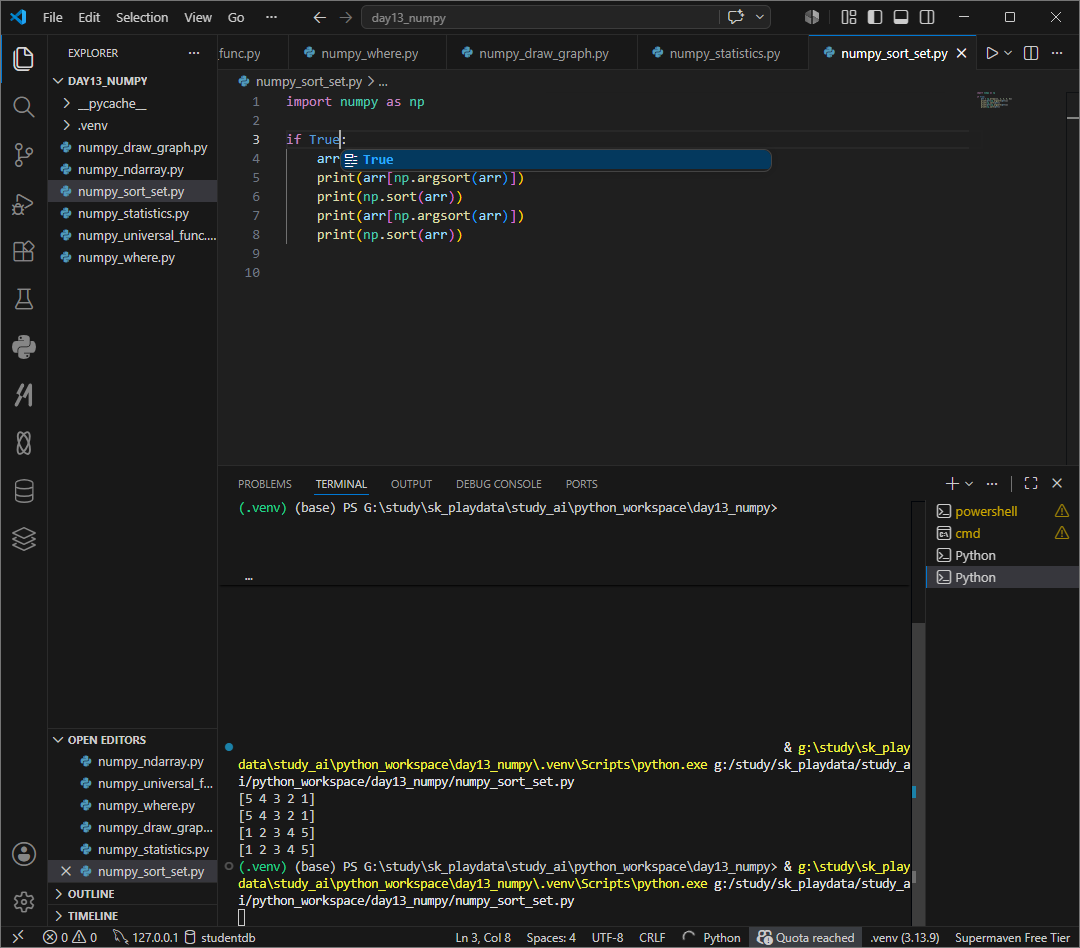Open Source Control view

point(23,155)
